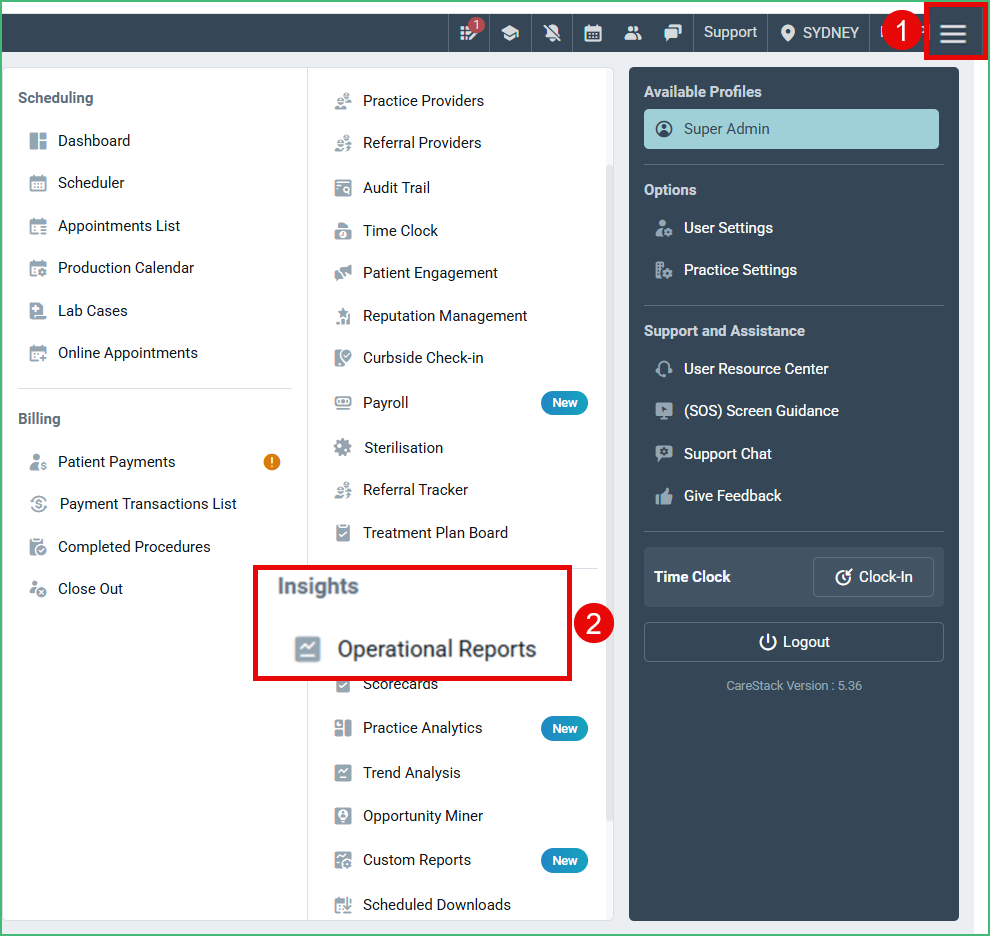Open the Scheduler from the Scheduling menu
990x936 pixels.
pos(90,182)
